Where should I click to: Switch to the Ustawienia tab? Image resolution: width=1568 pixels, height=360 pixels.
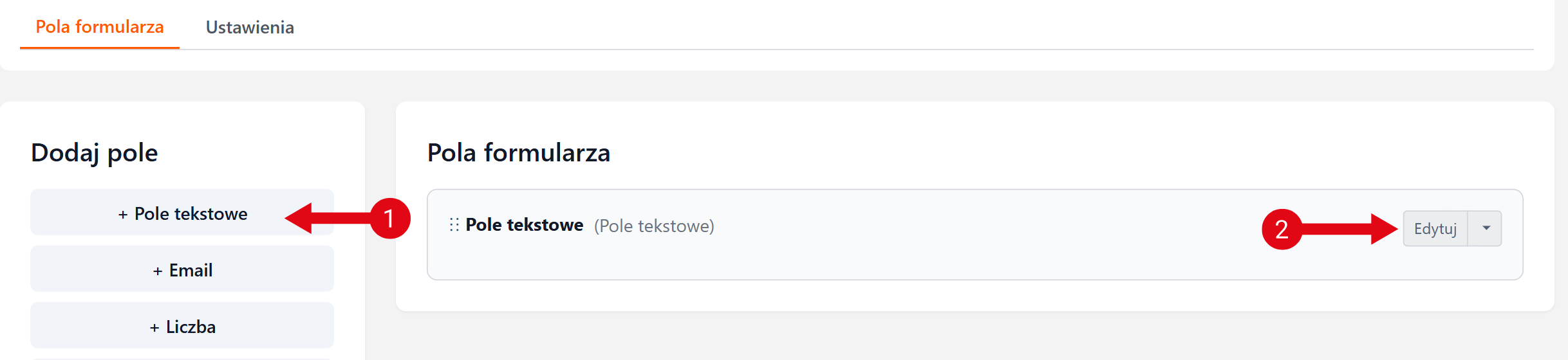point(250,28)
